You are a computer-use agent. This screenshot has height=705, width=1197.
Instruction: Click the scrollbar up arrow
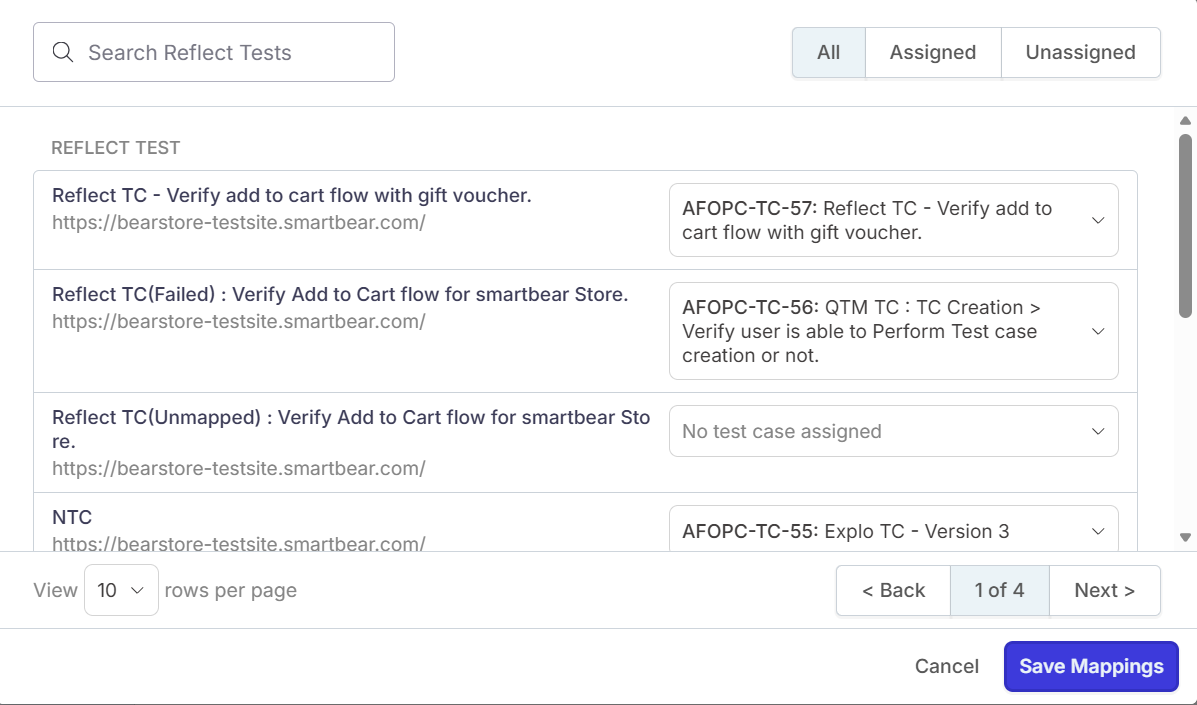click(x=1184, y=122)
